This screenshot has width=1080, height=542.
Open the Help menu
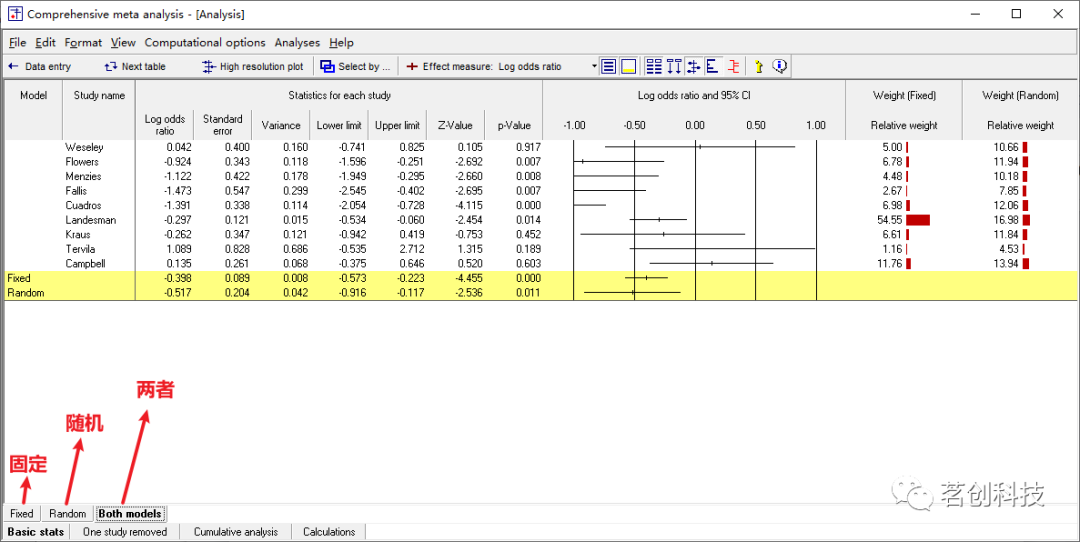[341, 43]
